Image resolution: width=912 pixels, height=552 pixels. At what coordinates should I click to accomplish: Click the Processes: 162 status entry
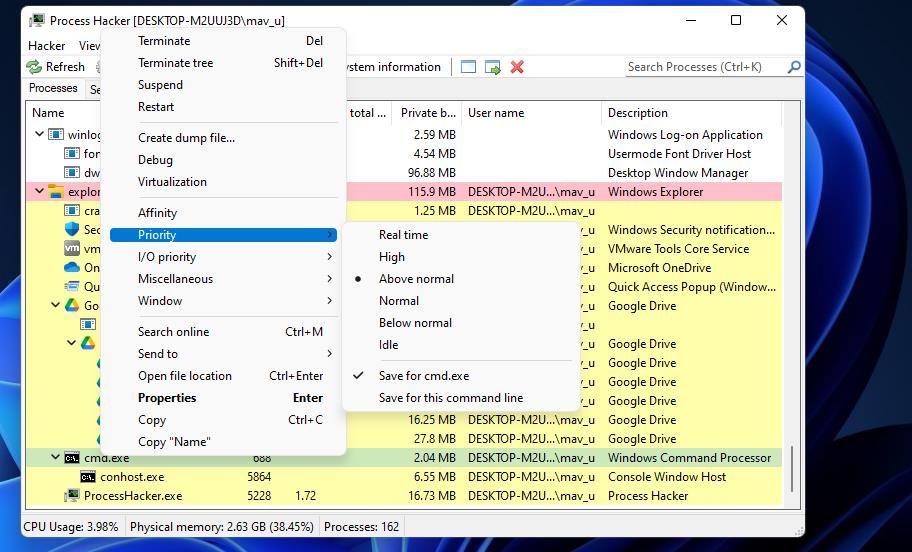coord(361,527)
